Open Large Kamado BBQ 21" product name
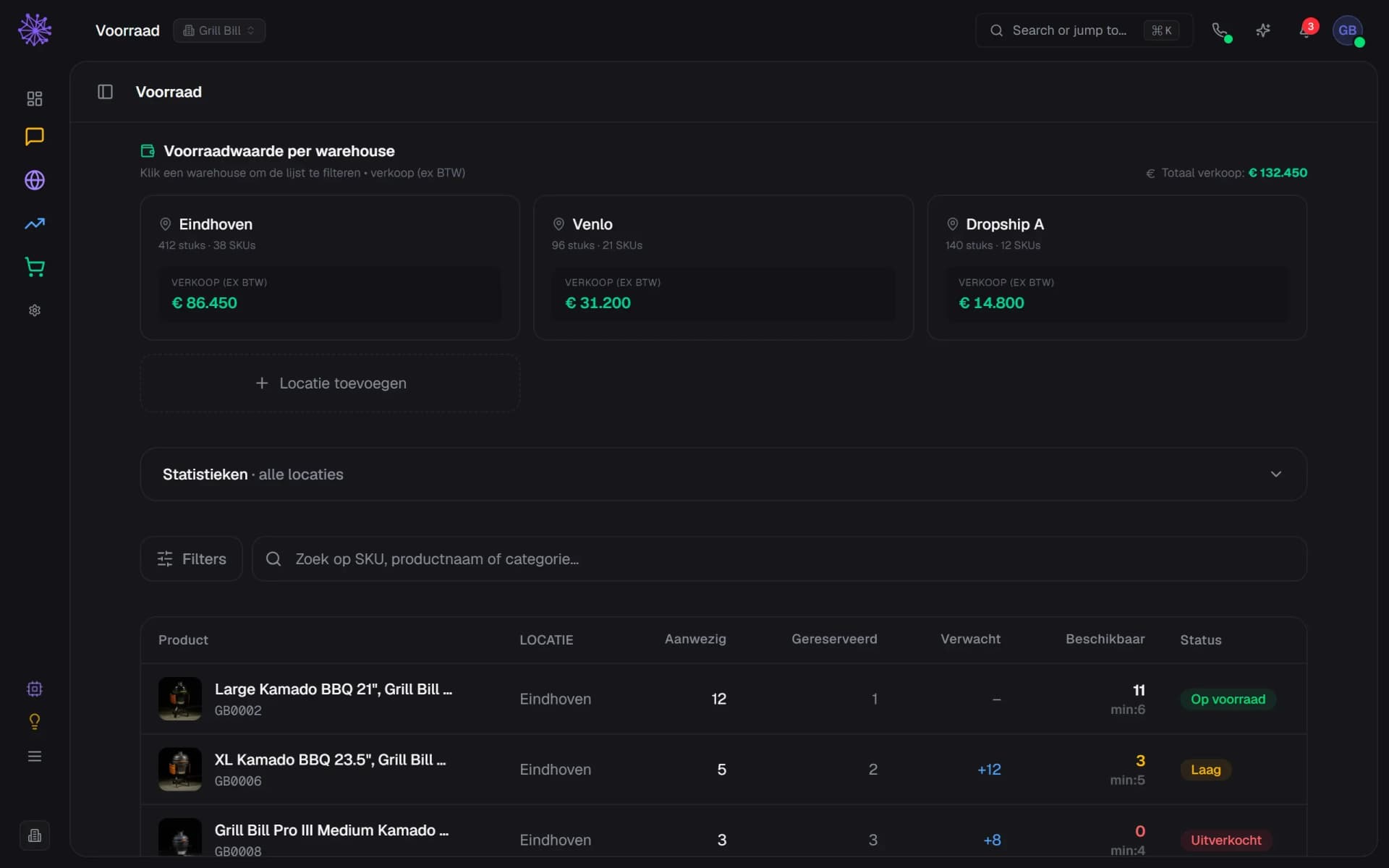Viewport: 1389px width, 868px height. click(334, 689)
